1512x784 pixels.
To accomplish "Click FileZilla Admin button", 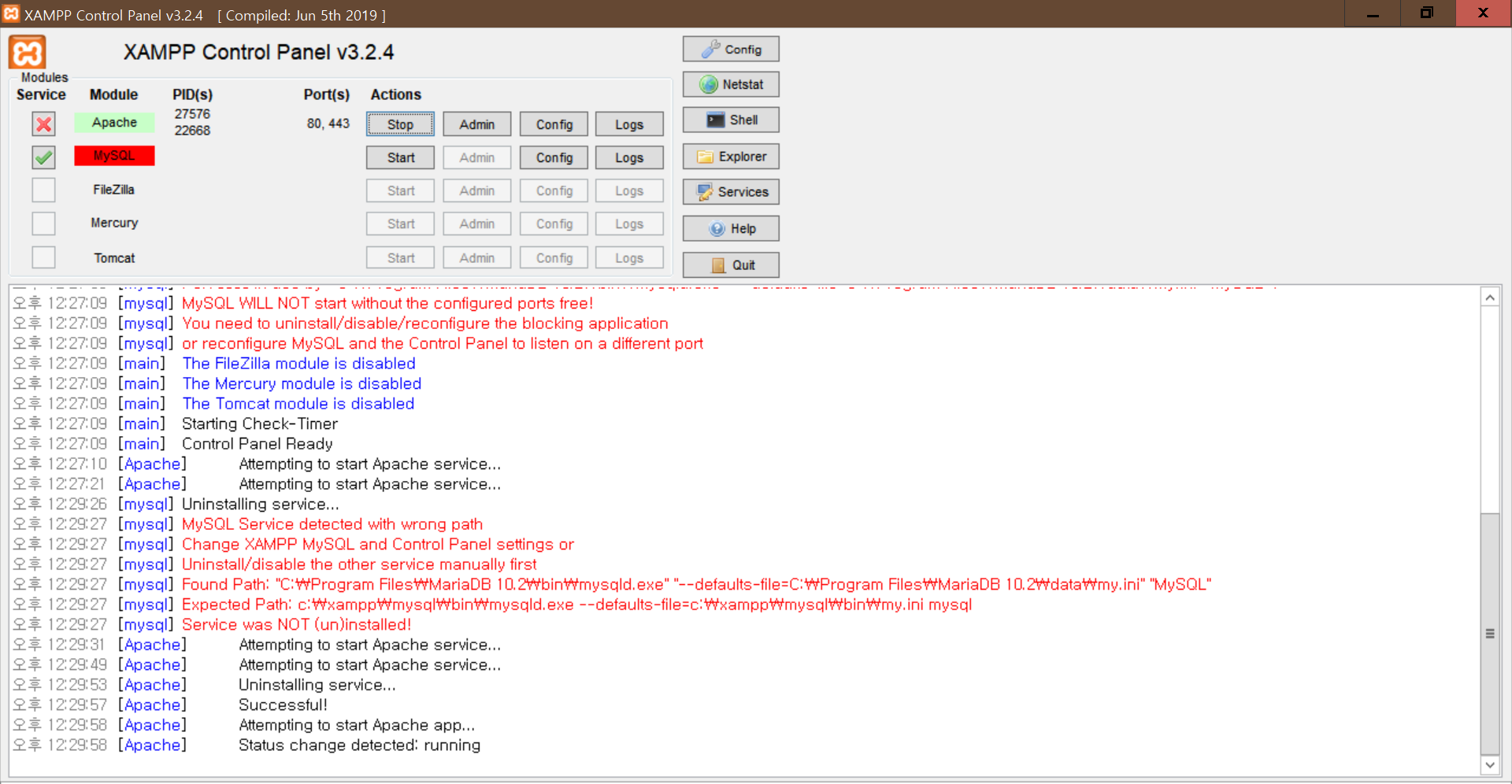I will tap(476, 190).
